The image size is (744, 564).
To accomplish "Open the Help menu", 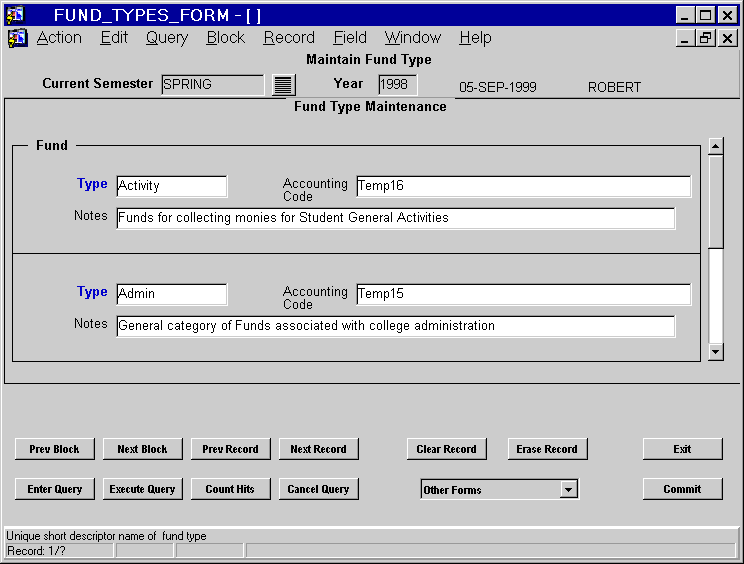I will coord(475,37).
